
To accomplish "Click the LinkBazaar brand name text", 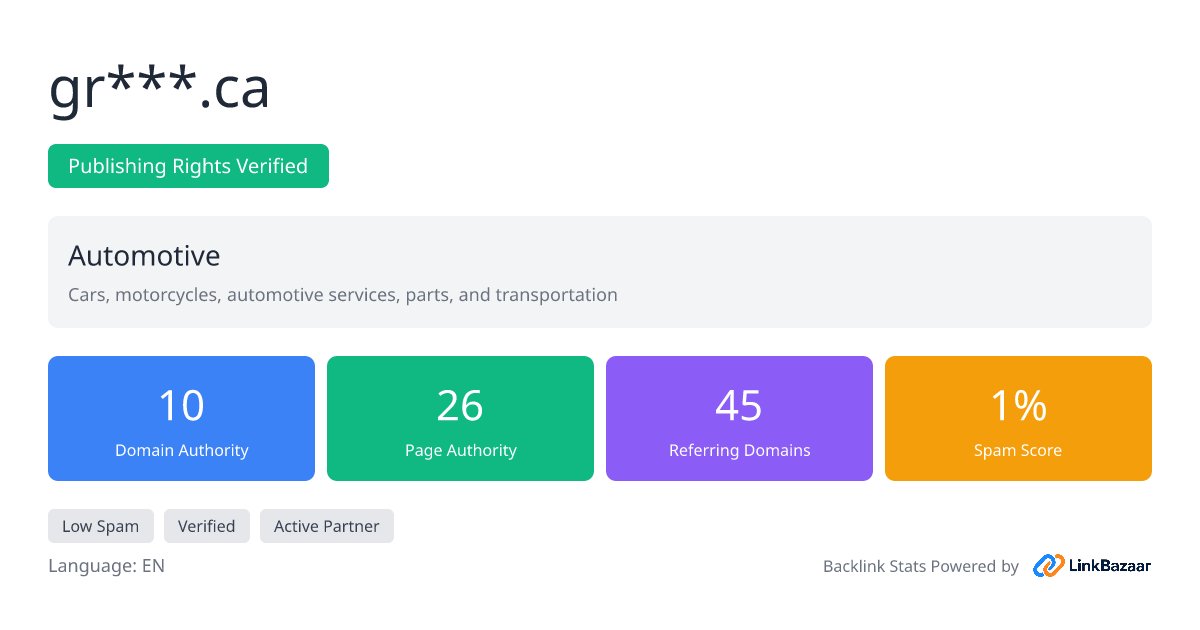I will click(x=1111, y=566).
